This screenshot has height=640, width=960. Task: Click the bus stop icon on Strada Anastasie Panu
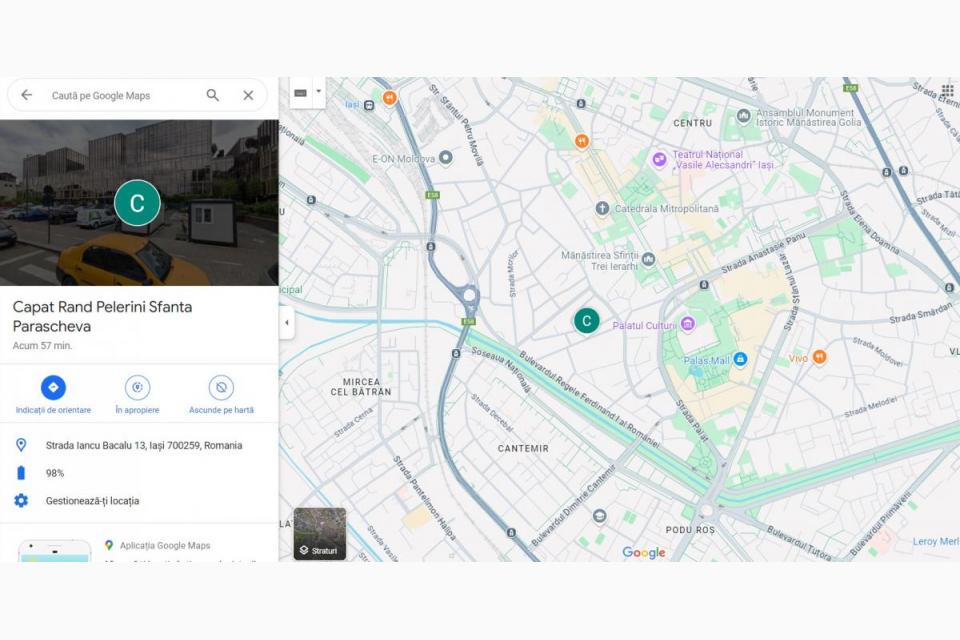(x=704, y=285)
